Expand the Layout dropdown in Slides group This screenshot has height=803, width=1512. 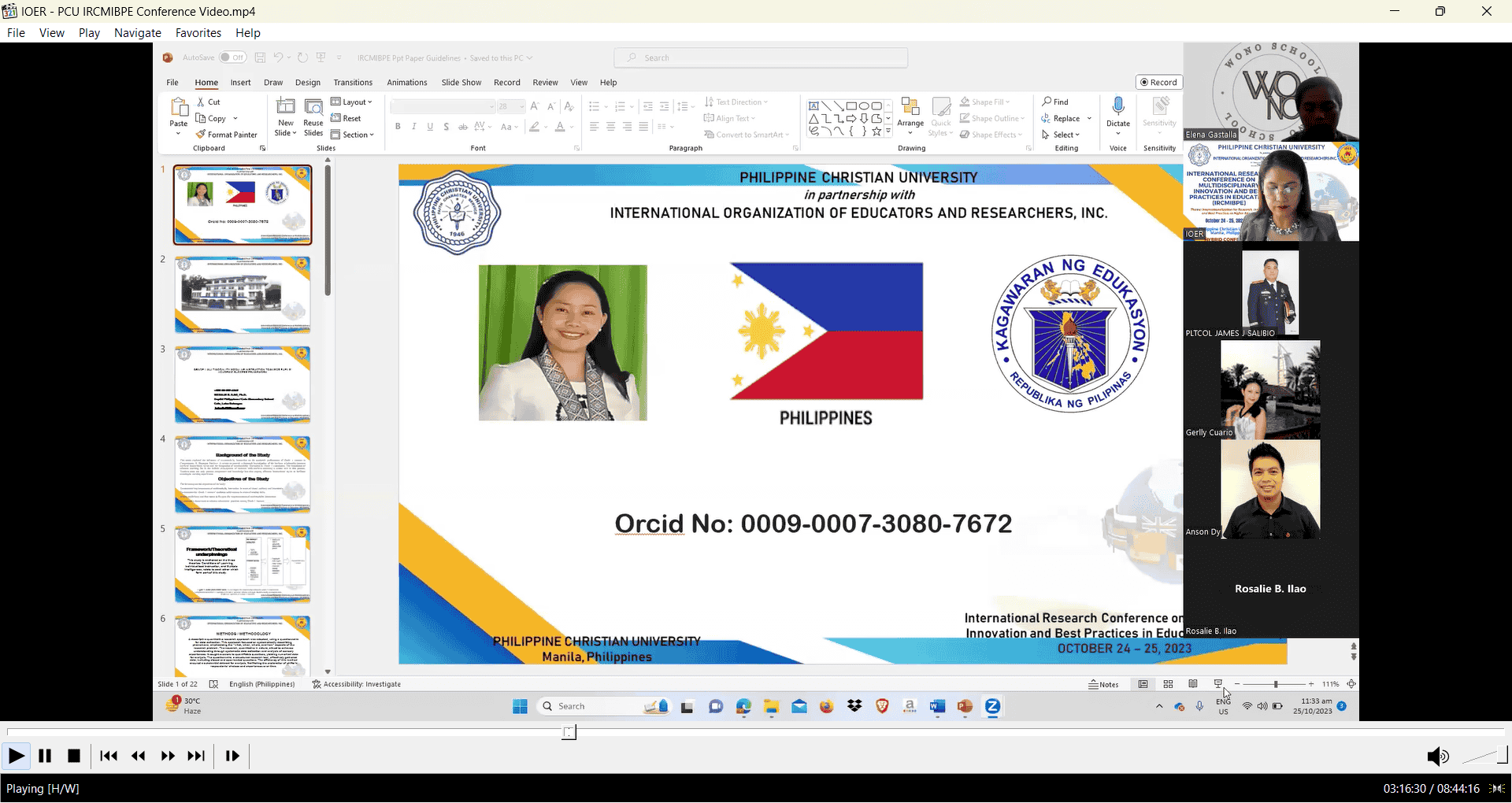[351, 102]
